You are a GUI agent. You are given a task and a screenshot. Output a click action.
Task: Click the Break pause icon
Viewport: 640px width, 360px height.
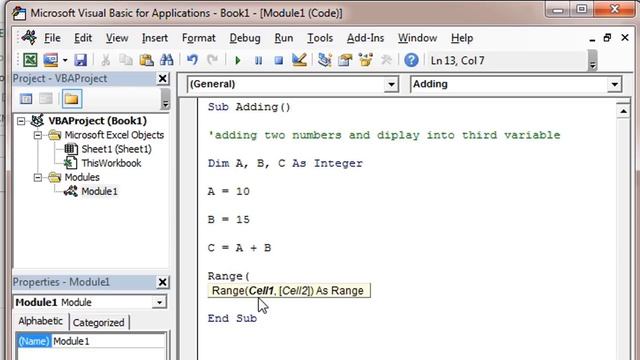click(x=258, y=61)
